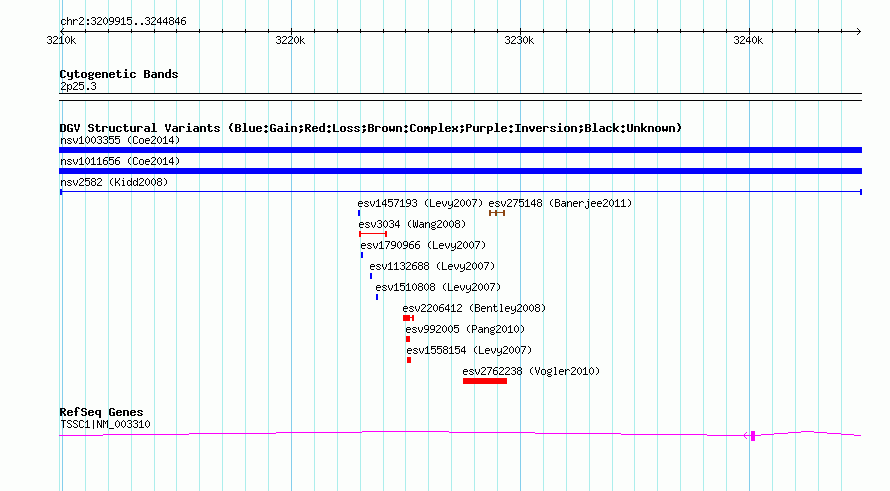Click the 3230k ruler label
Screen dimensions: 890x491
tap(519, 40)
